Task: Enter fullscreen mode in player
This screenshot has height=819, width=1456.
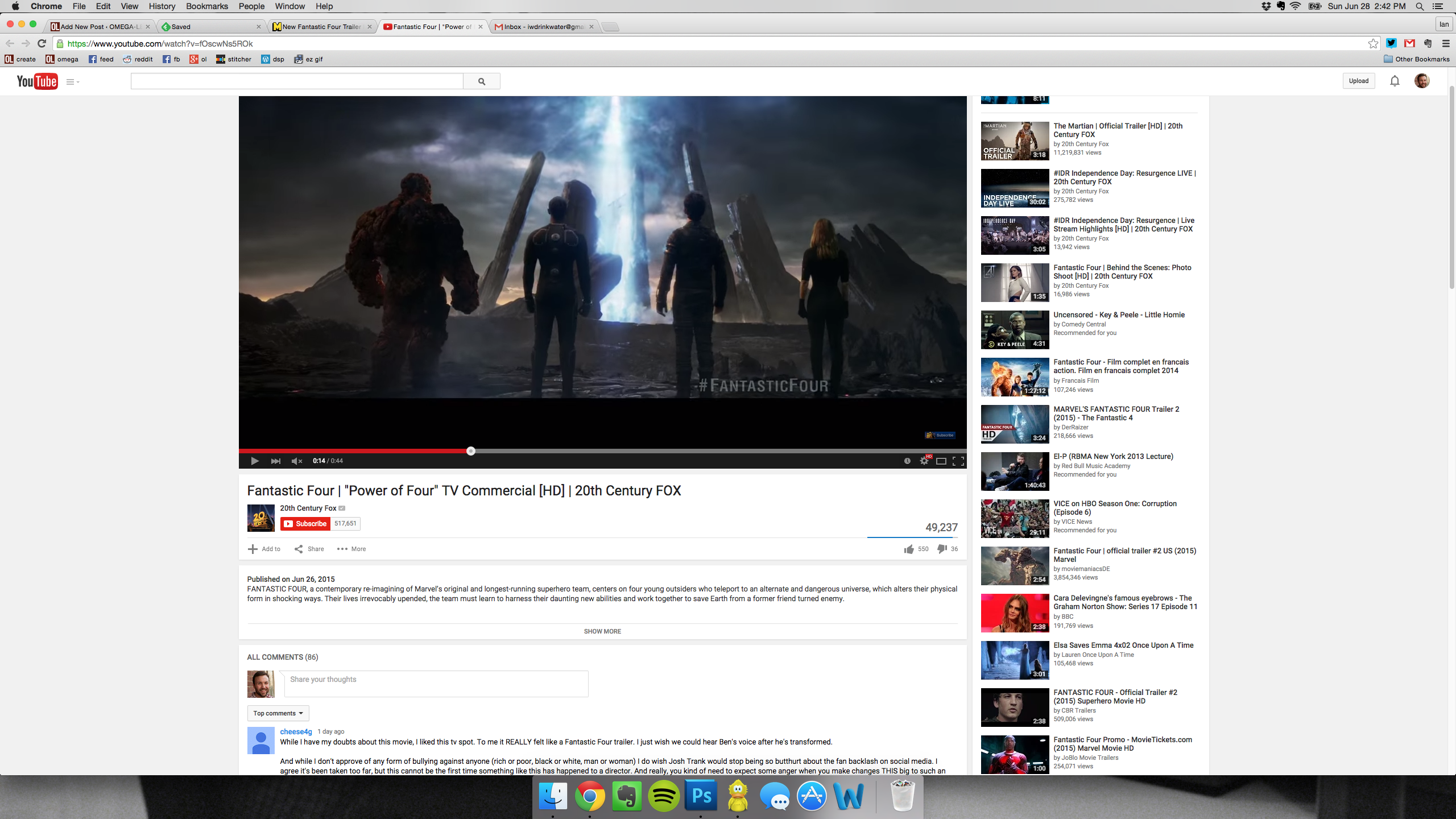Action: [958, 461]
